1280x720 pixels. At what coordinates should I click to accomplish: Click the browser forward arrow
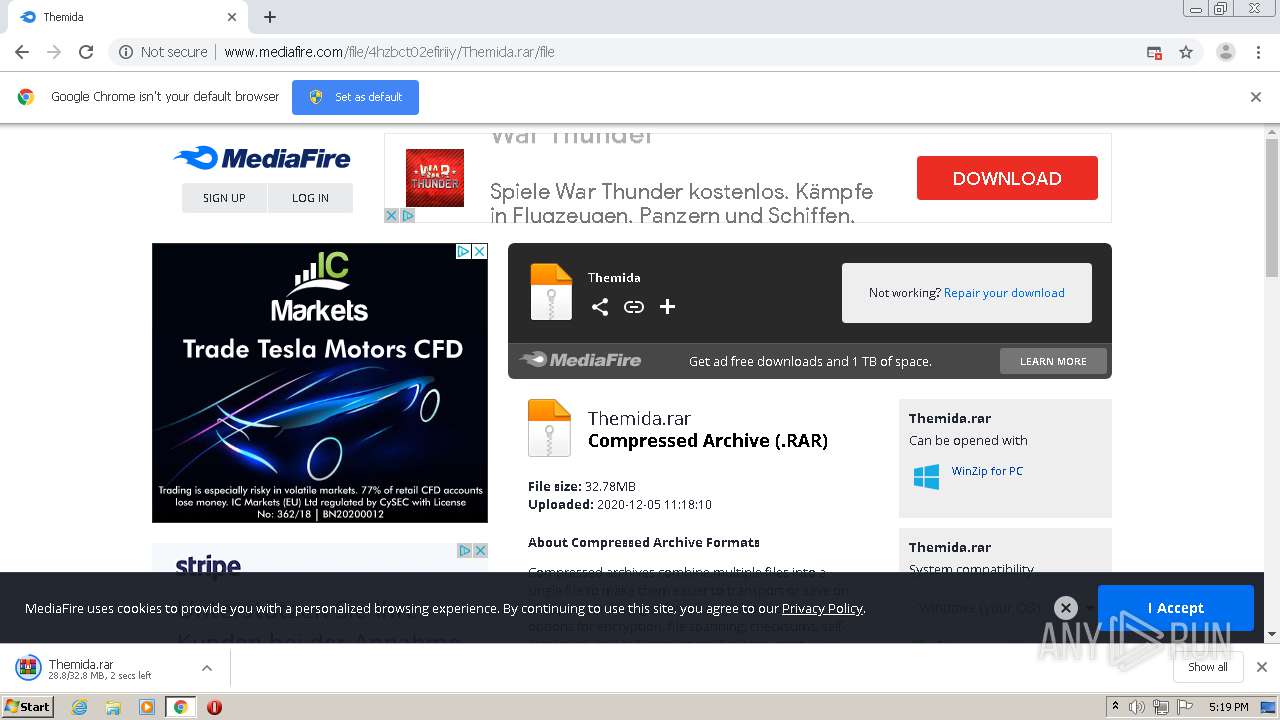point(54,52)
